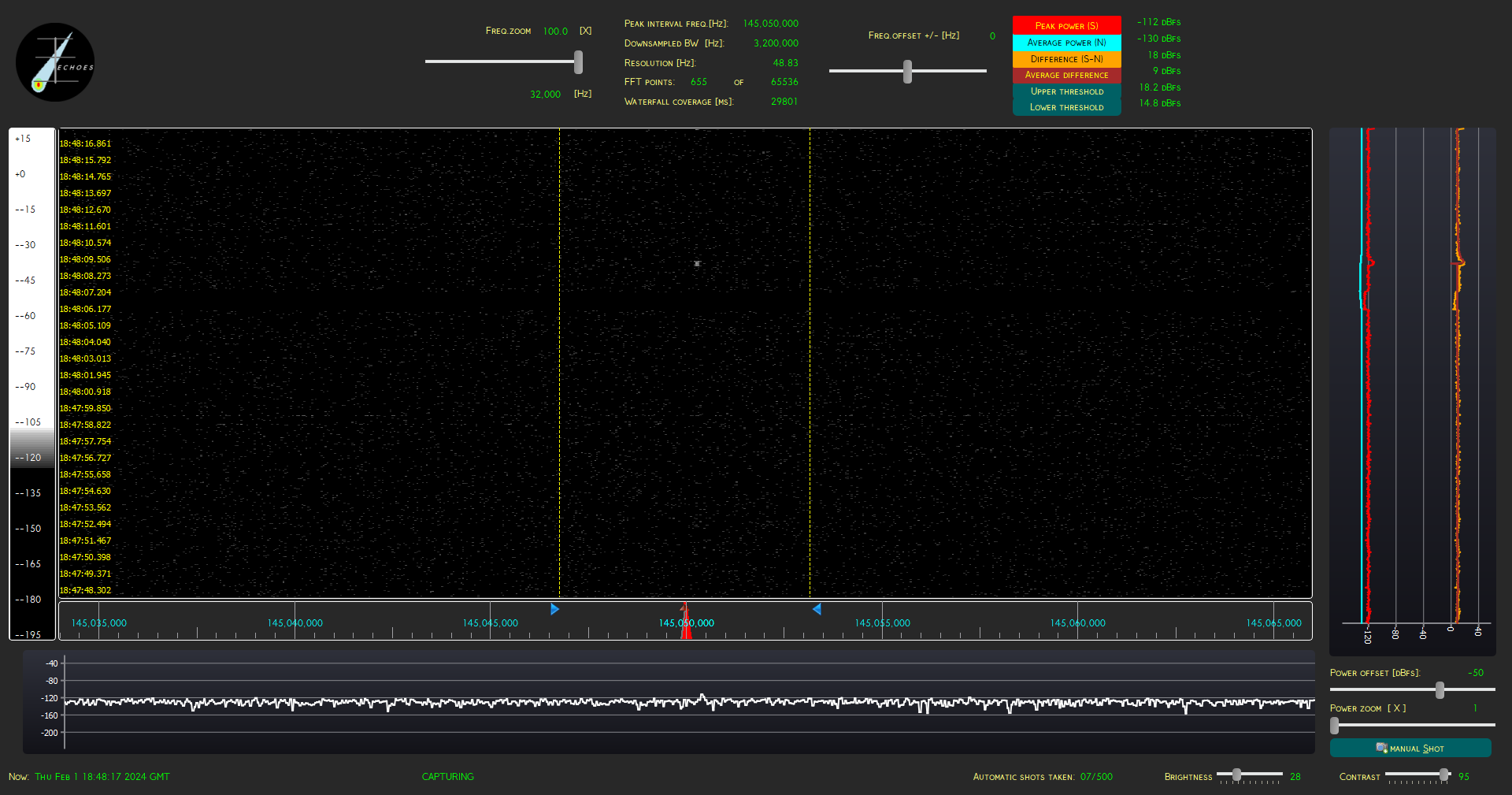Click the Brightness slider handle
This screenshot has width=1512, height=795.
point(1236,775)
